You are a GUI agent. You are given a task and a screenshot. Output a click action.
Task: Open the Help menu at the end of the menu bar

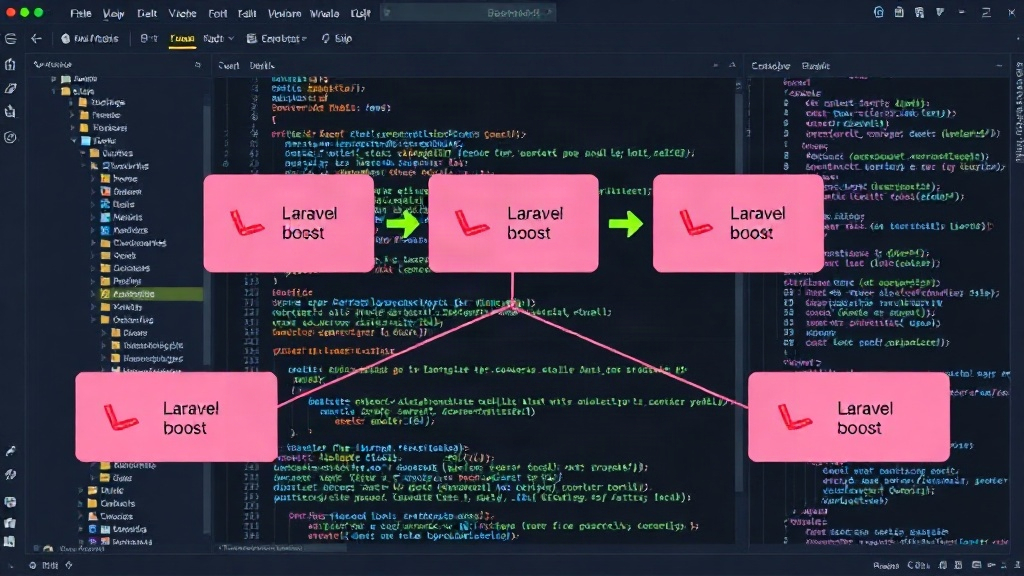click(360, 13)
